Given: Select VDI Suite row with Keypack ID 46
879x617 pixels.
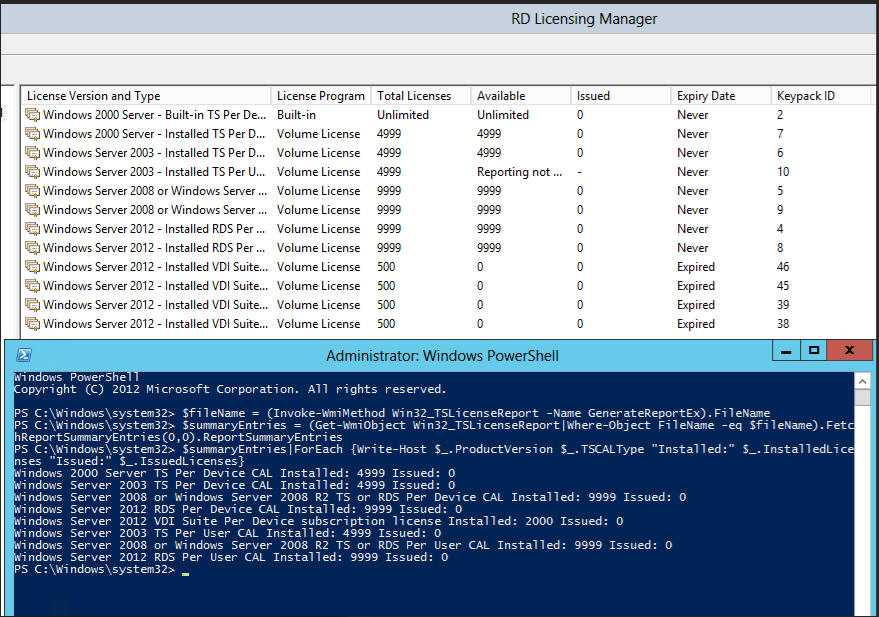Looking at the screenshot, I should 446,267.
